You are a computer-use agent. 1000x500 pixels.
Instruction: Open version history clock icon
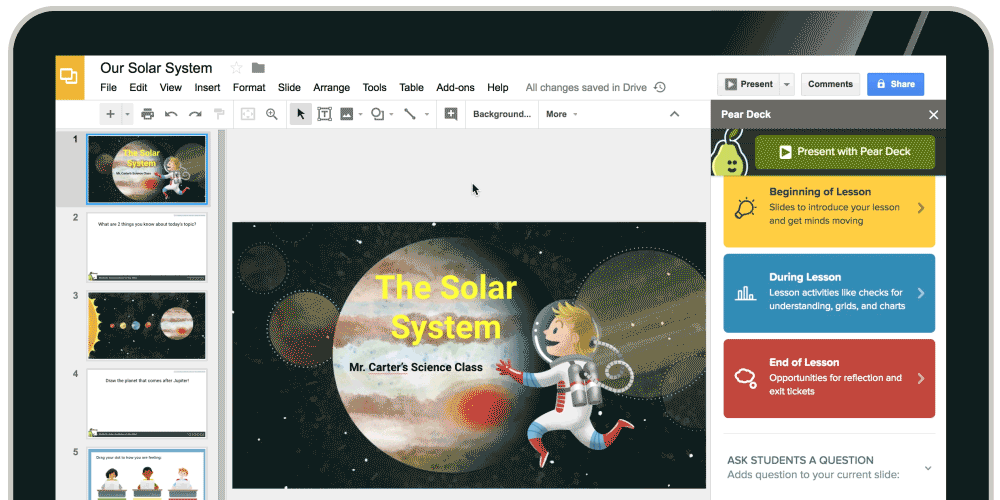click(x=660, y=87)
